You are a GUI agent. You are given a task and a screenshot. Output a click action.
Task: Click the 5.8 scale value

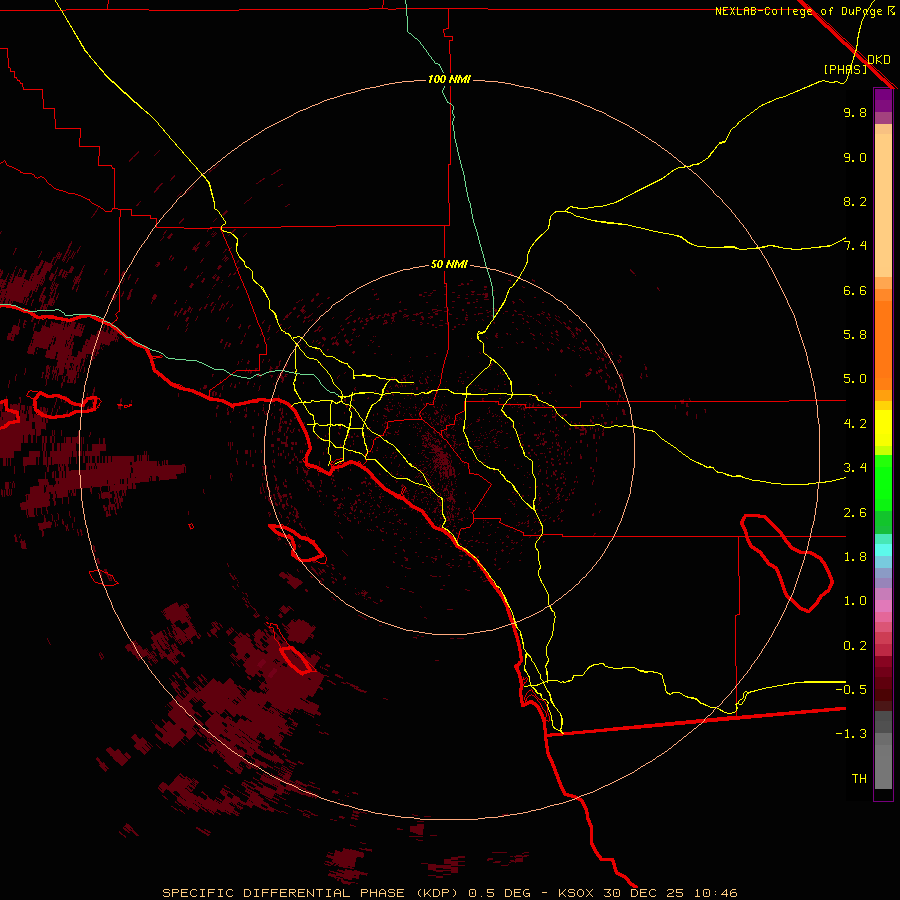(x=855, y=335)
